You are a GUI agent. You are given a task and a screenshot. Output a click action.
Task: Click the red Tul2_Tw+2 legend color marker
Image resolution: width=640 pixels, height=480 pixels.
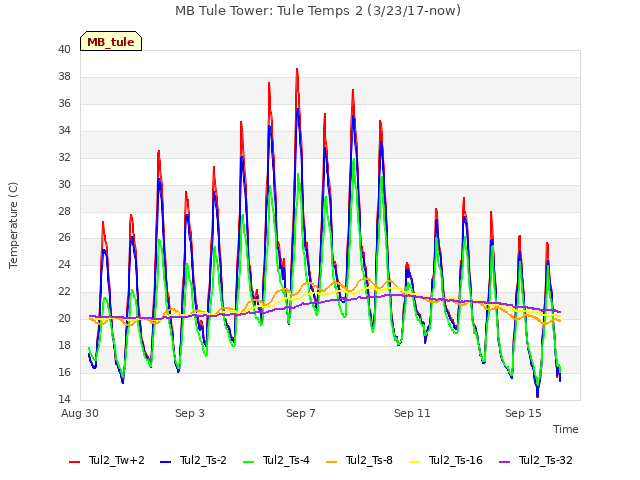(74, 462)
